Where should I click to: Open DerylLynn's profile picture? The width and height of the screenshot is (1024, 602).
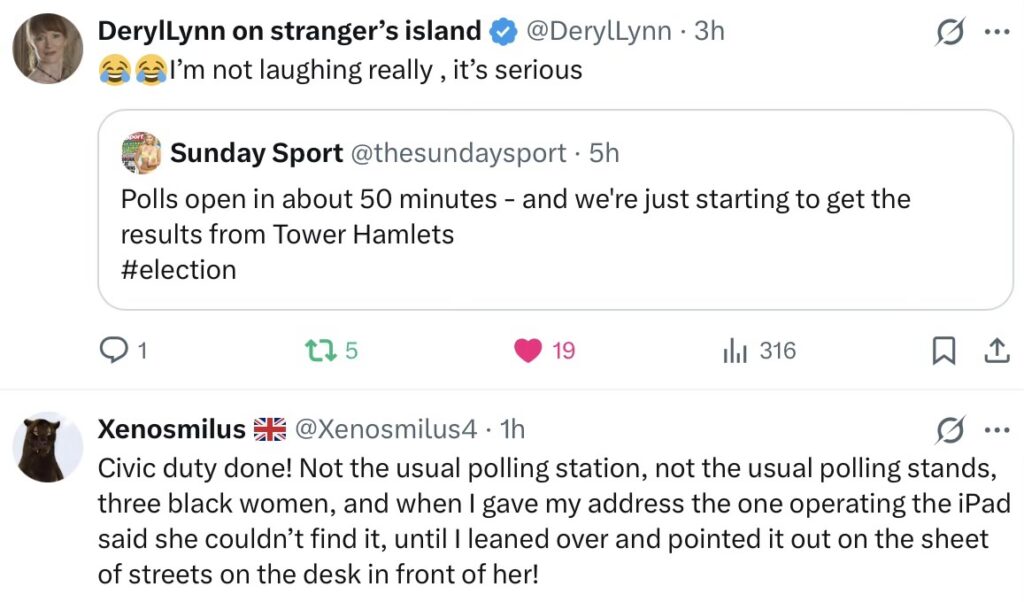click(x=48, y=48)
